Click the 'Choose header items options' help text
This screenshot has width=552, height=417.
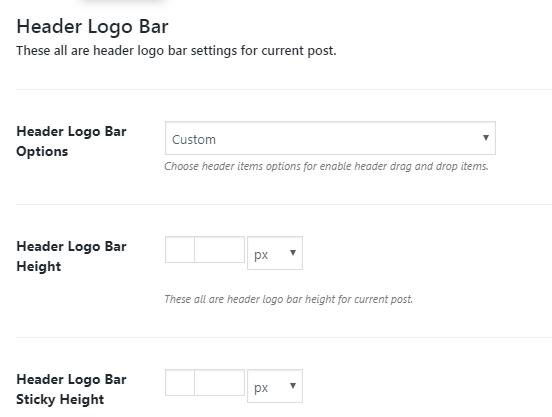(x=326, y=166)
